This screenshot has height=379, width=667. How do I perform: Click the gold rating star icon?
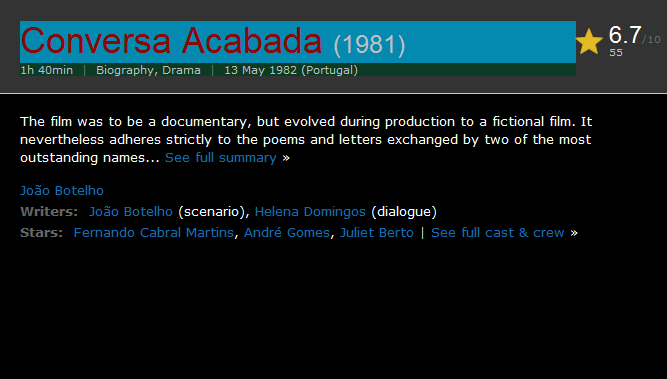589,41
